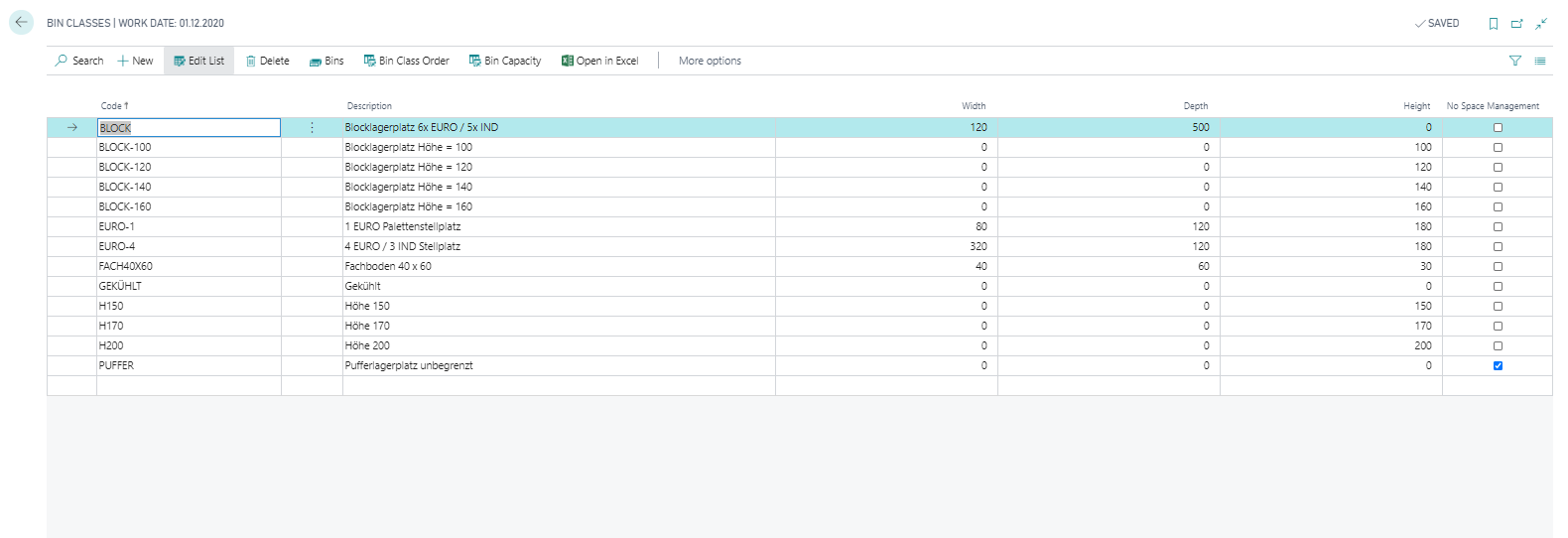Click Open in Excel
Screen dimensions: 1568x538
coord(600,61)
